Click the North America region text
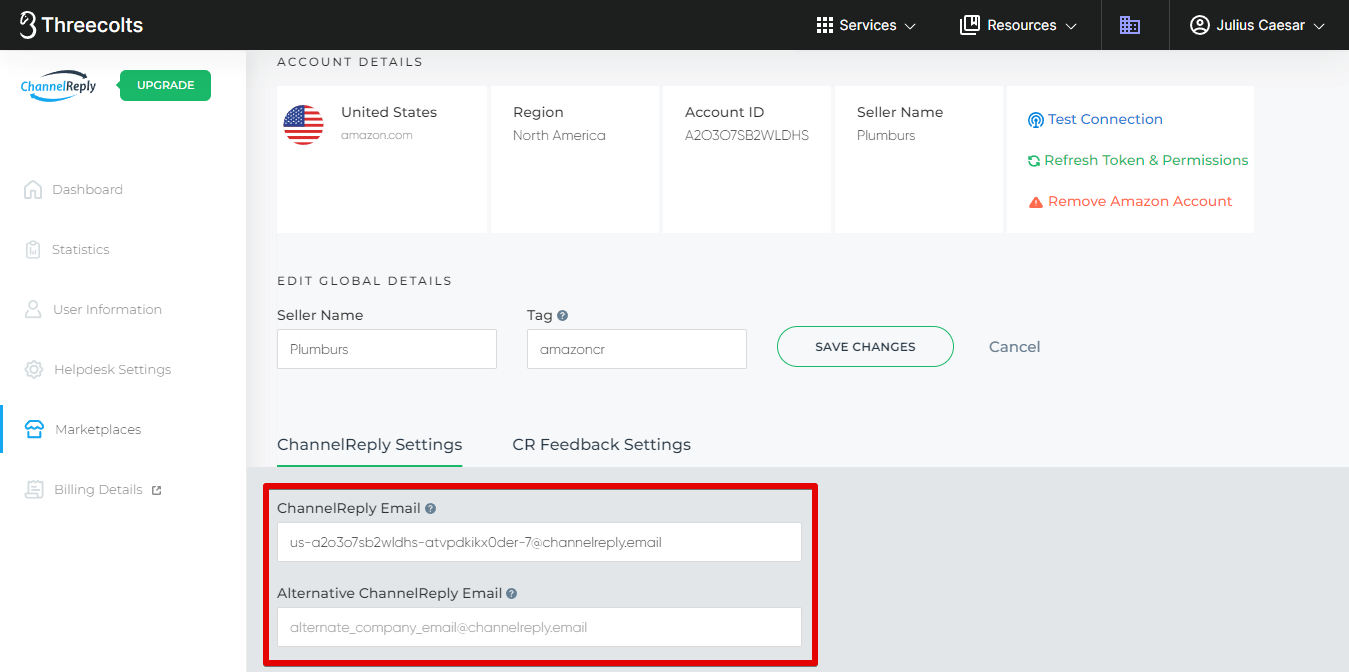 tap(559, 135)
